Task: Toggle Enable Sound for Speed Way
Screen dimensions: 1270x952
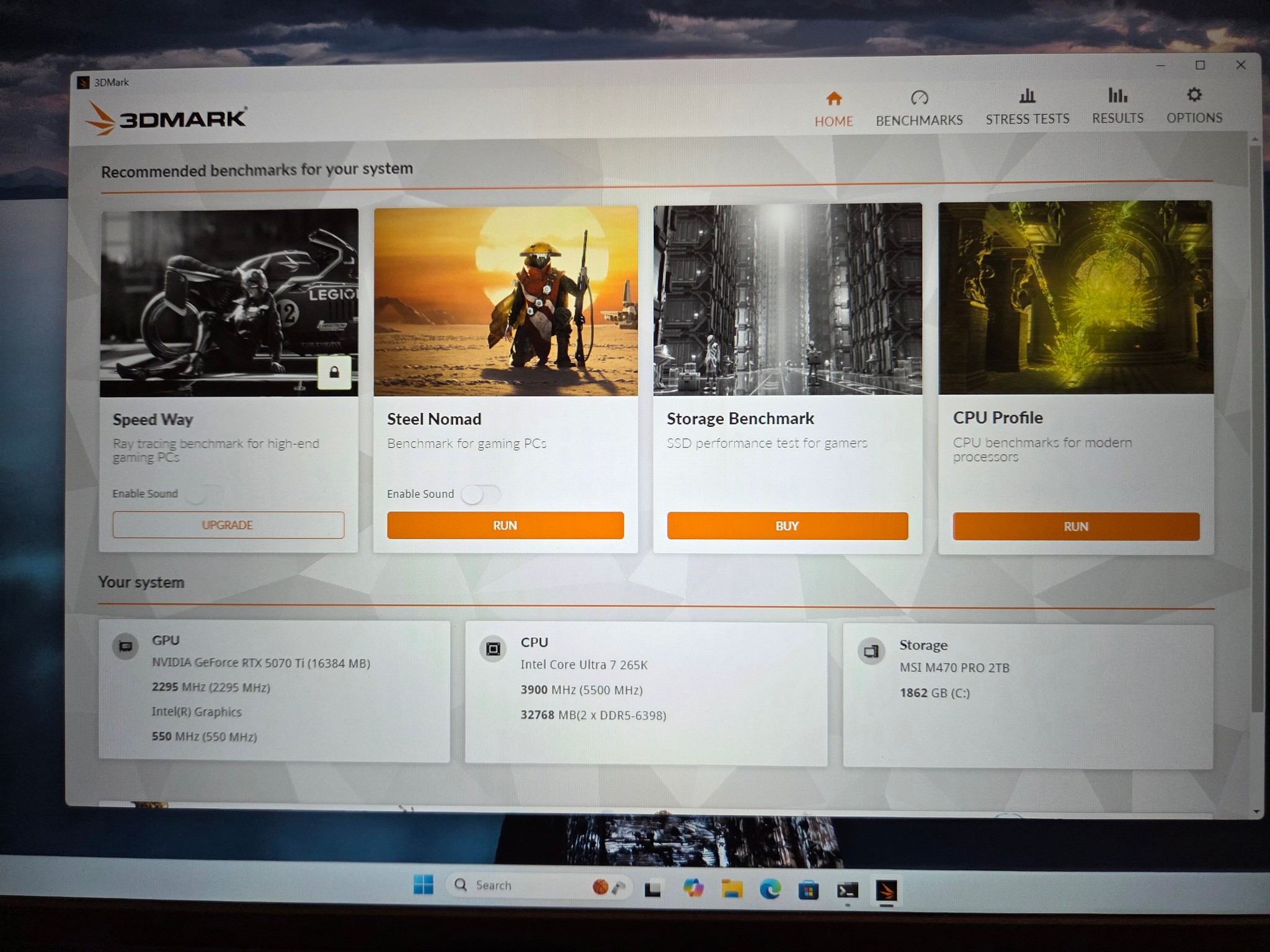Action: 205,493
